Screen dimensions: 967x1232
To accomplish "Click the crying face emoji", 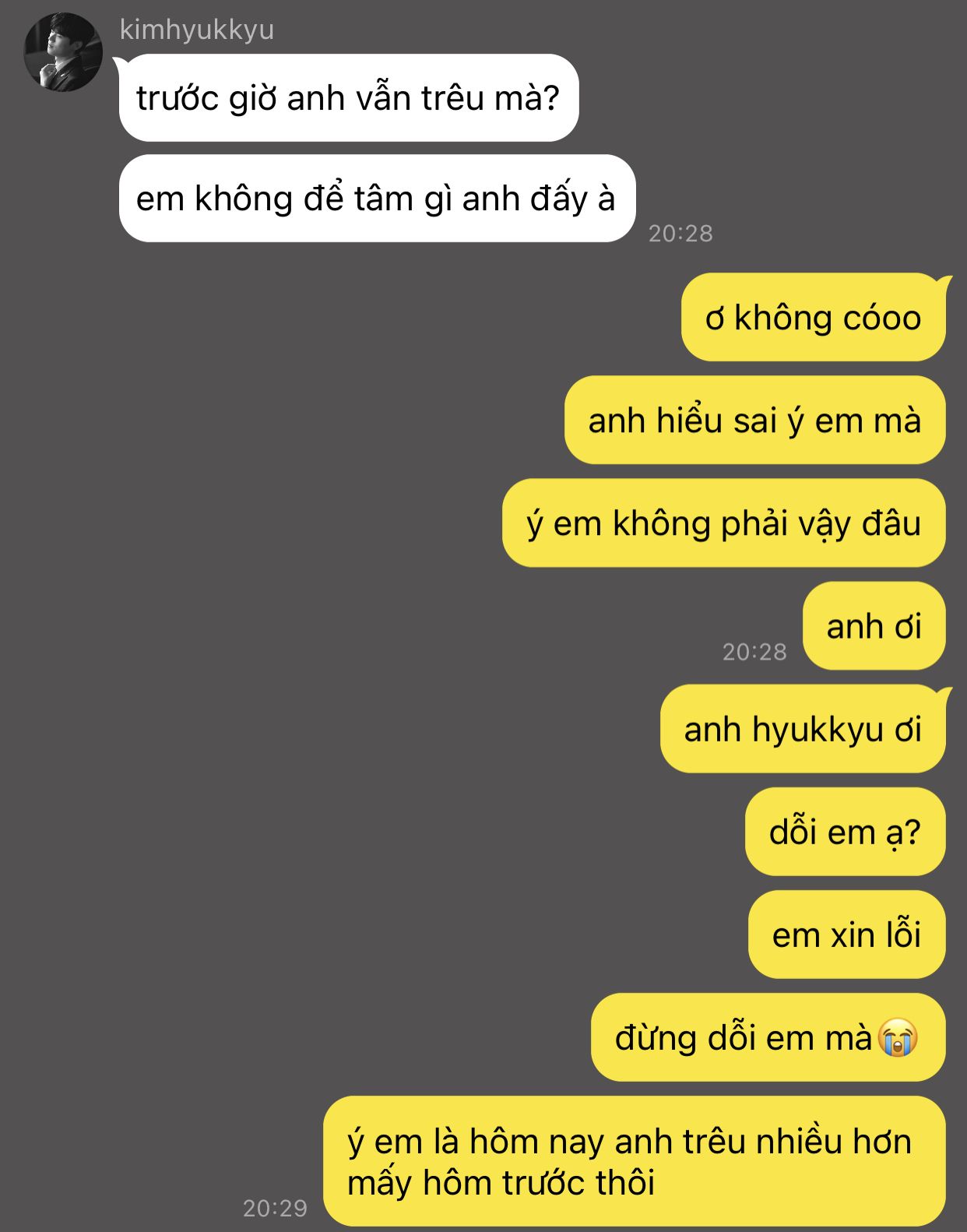I will pyautogui.click(x=898, y=1038).
